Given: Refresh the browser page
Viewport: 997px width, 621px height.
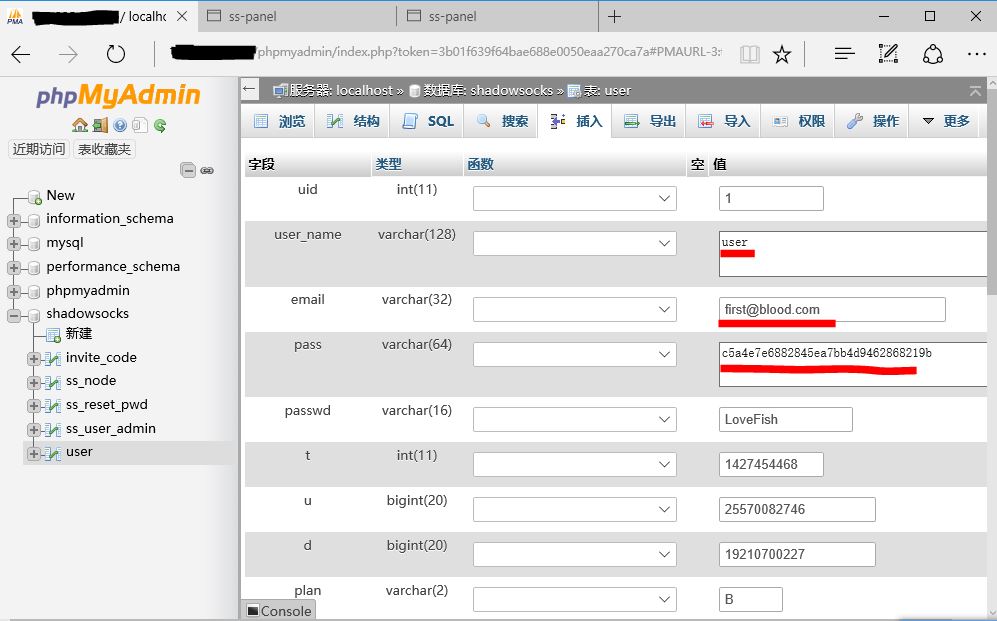Looking at the screenshot, I should pyautogui.click(x=116, y=54).
